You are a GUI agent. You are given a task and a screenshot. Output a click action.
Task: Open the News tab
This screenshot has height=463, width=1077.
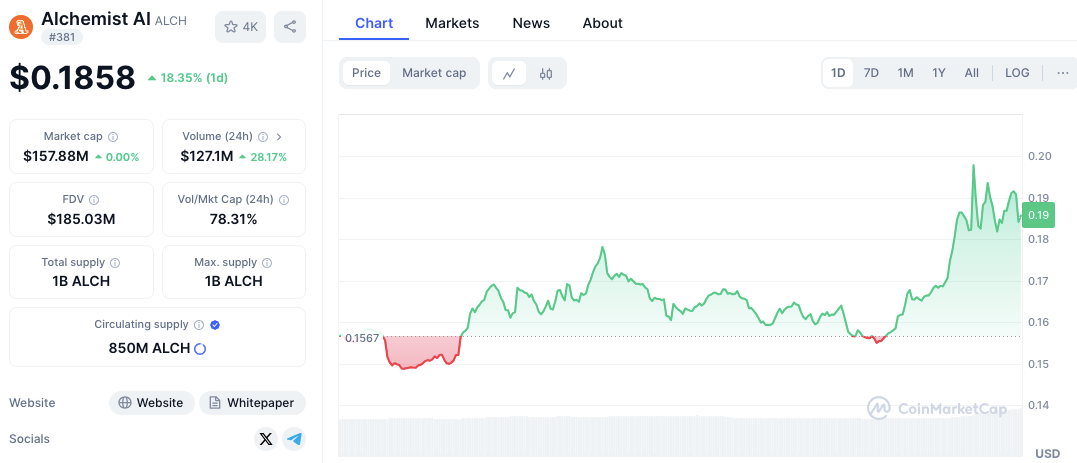coord(531,23)
